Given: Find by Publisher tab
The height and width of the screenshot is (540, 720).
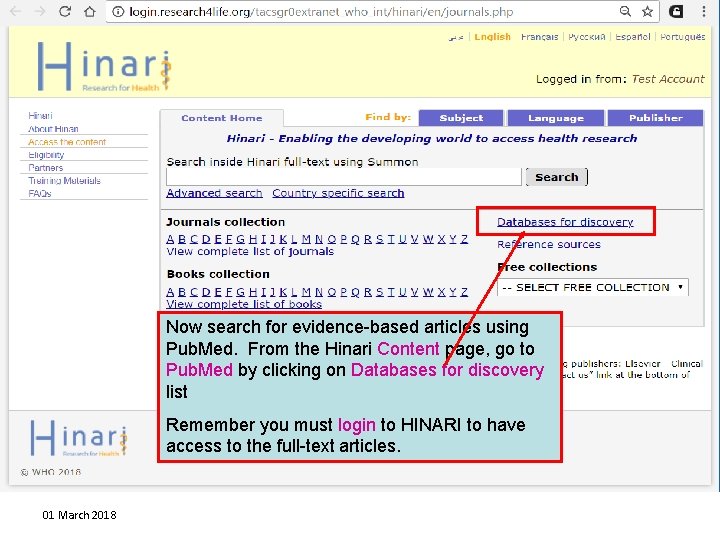Looking at the screenshot, I should [656, 118].
